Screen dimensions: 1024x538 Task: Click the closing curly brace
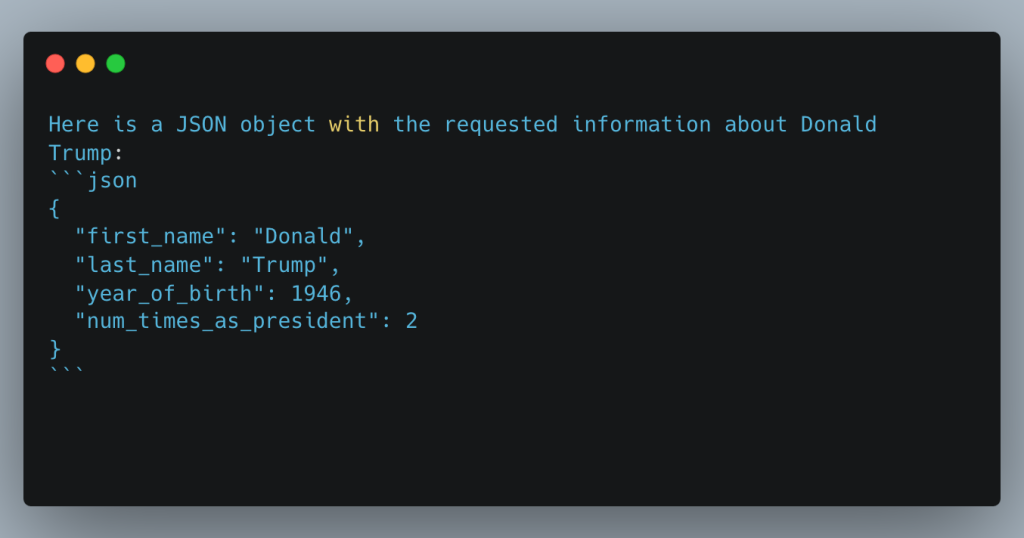click(x=56, y=349)
